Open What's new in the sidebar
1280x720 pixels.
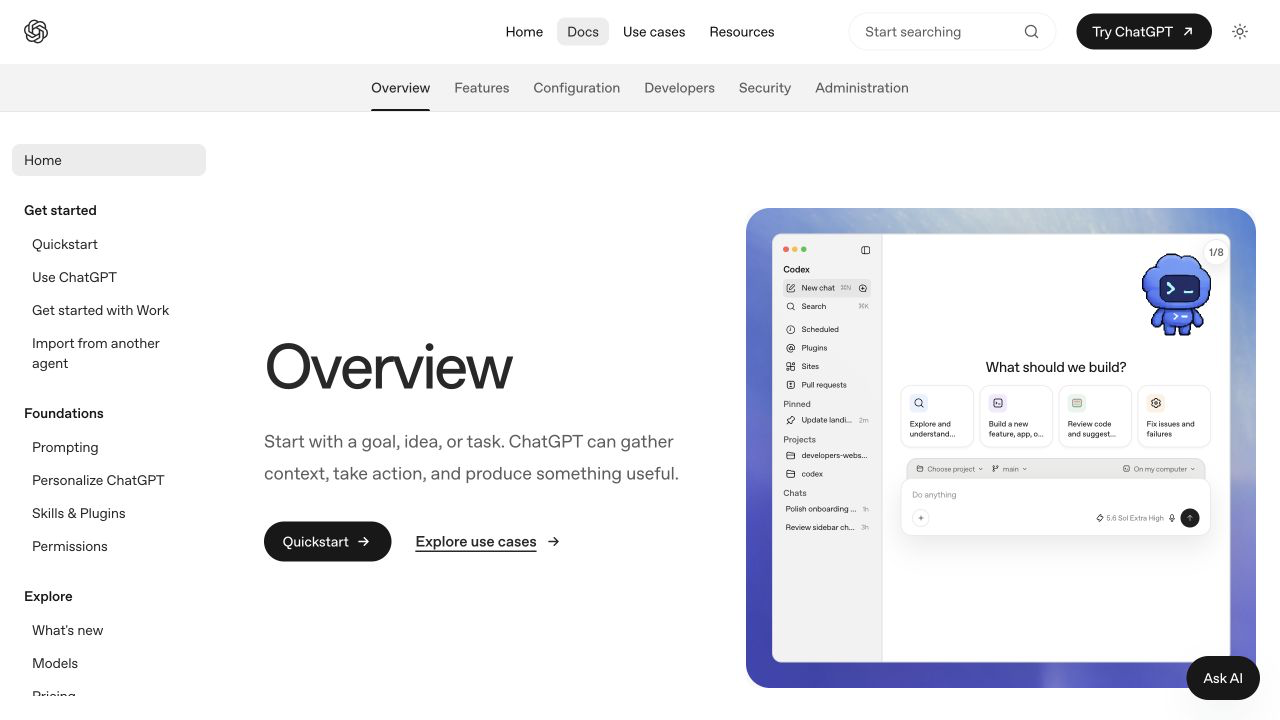pyautogui.click(x=68, y=630)
